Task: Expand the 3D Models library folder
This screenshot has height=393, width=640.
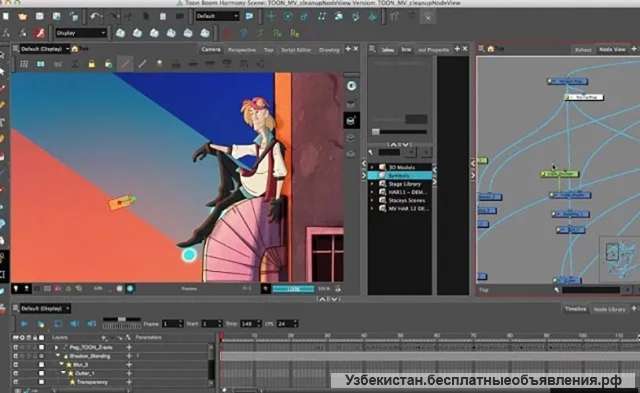Action: point(372,167)
